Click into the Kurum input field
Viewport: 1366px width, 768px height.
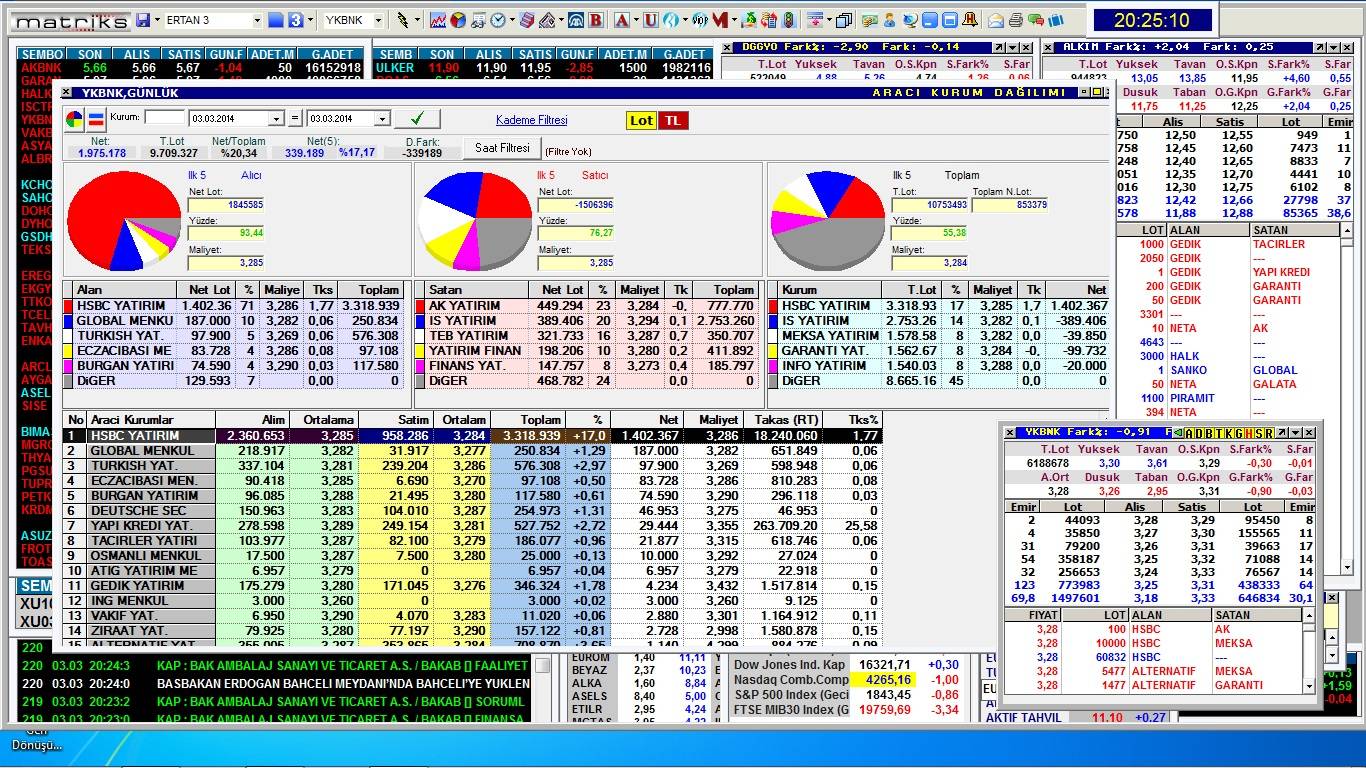[x=164, y=118]
